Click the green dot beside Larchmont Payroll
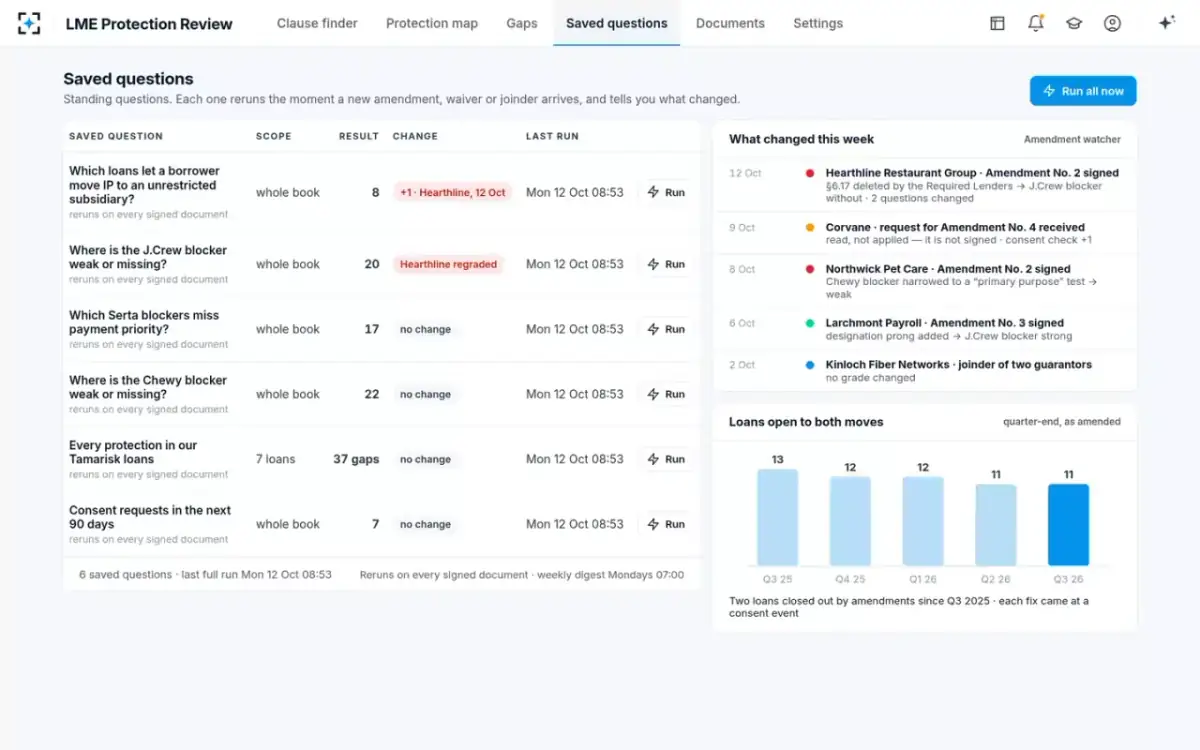Viewport: 1200px width, 750px height. click(810, 323)
